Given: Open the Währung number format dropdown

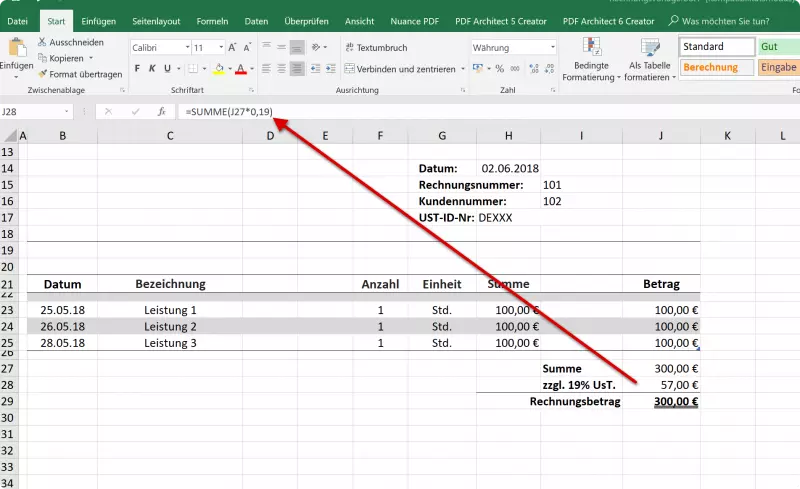Looking at the screenshot, I should click(553, 47).
